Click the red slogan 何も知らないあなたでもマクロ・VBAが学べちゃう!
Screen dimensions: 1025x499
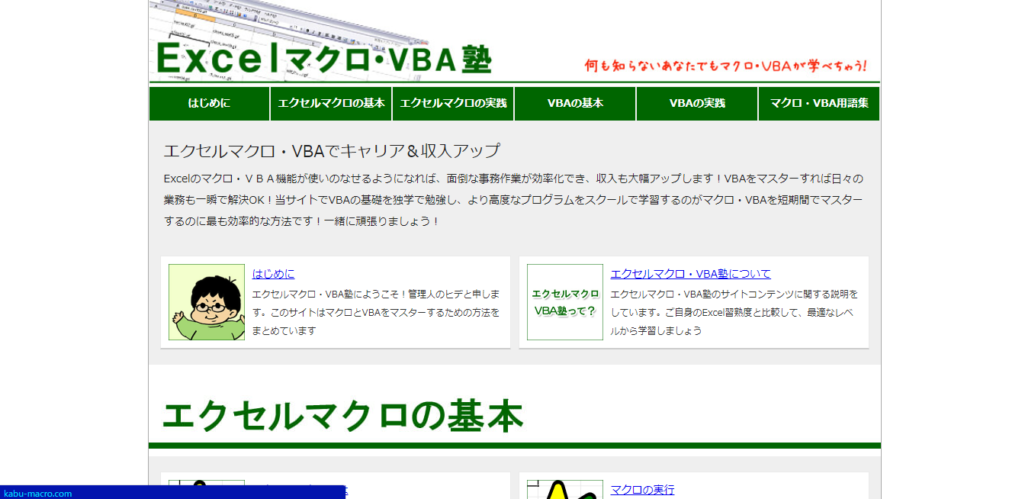(x=726, y=66)
